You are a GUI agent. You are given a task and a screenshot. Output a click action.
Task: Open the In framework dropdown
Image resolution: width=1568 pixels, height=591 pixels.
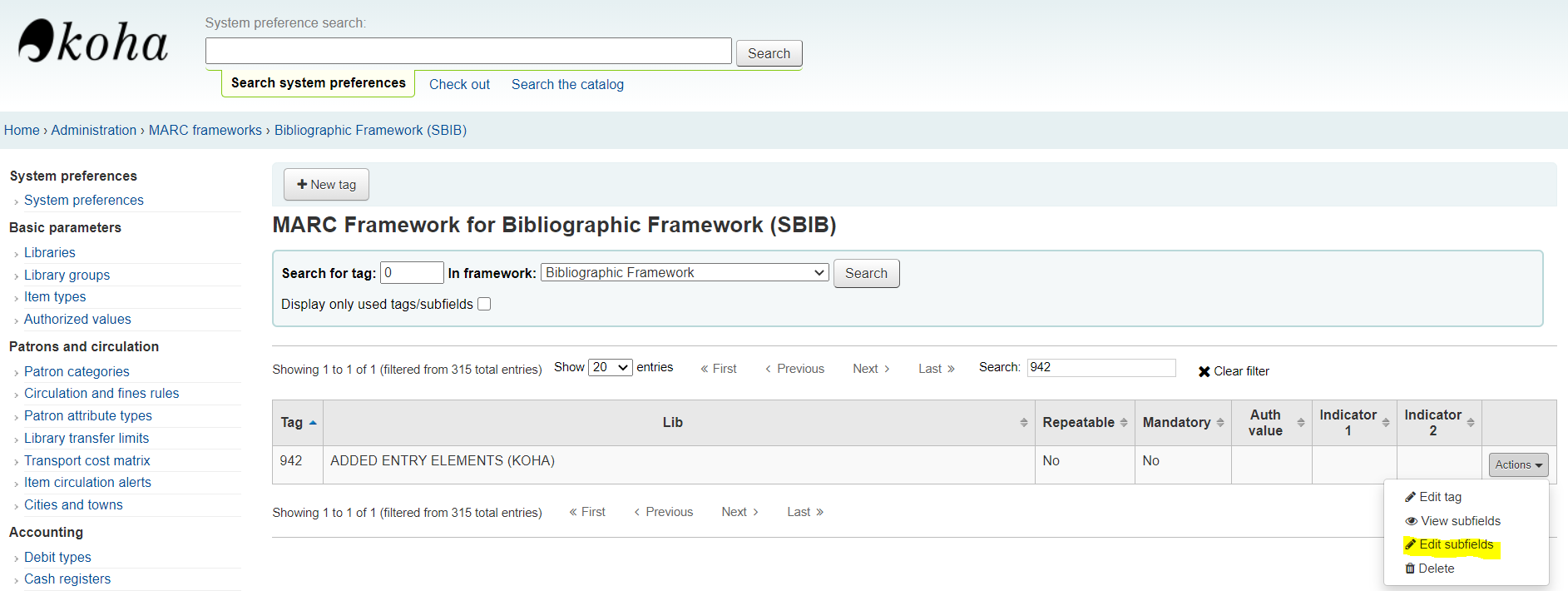[685, 272]
